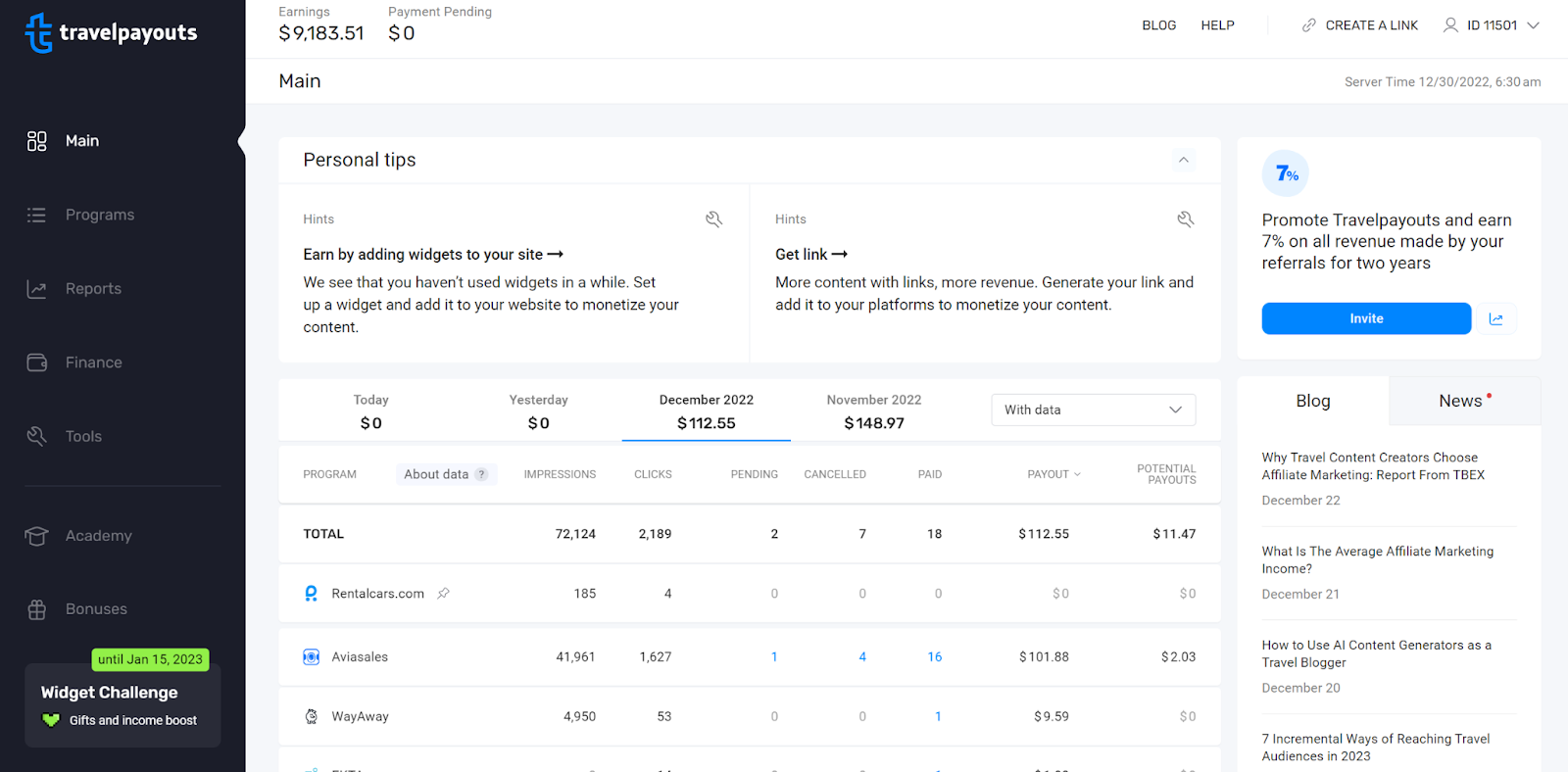Open Academy in the sidebar

(x=98, y=536)
